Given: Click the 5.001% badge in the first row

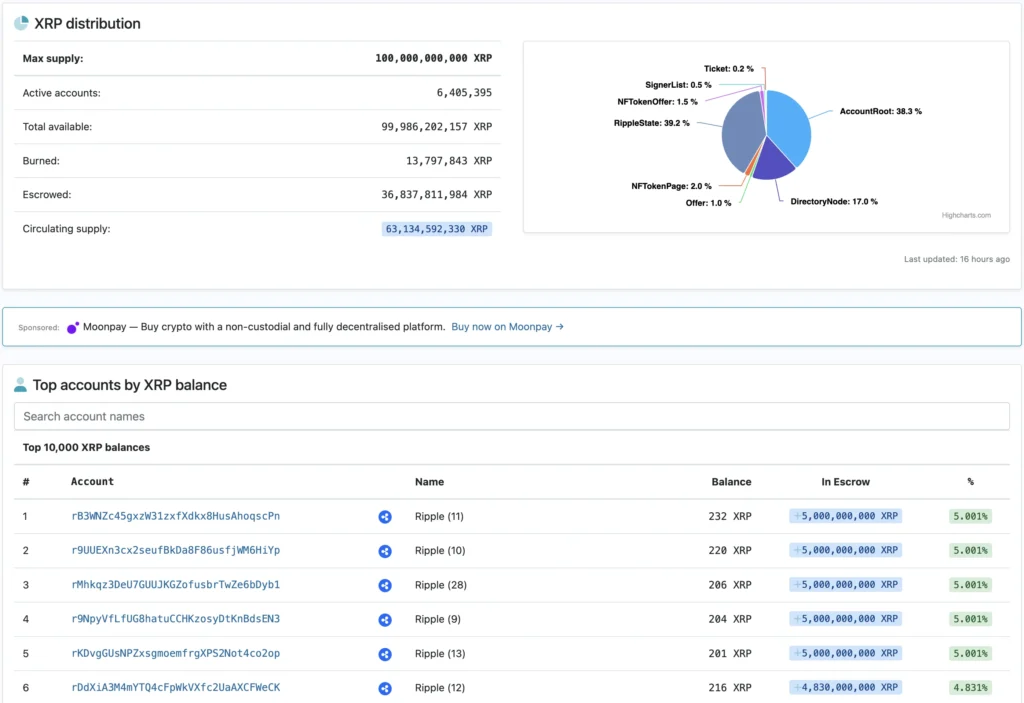Looking at the screenshot, I should (968, 516).
